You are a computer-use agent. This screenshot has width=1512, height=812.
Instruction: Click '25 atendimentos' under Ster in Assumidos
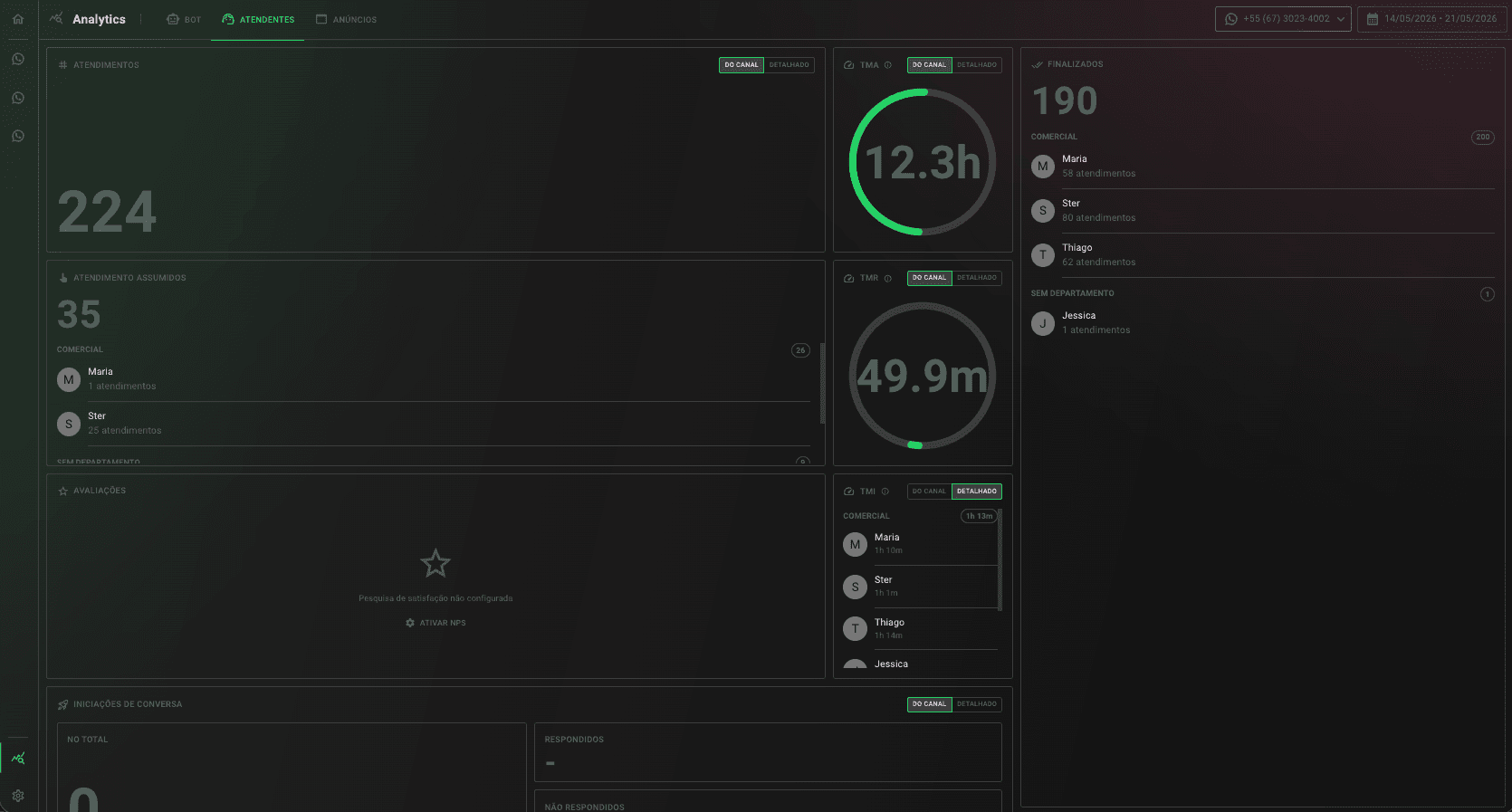click(125, 431)
